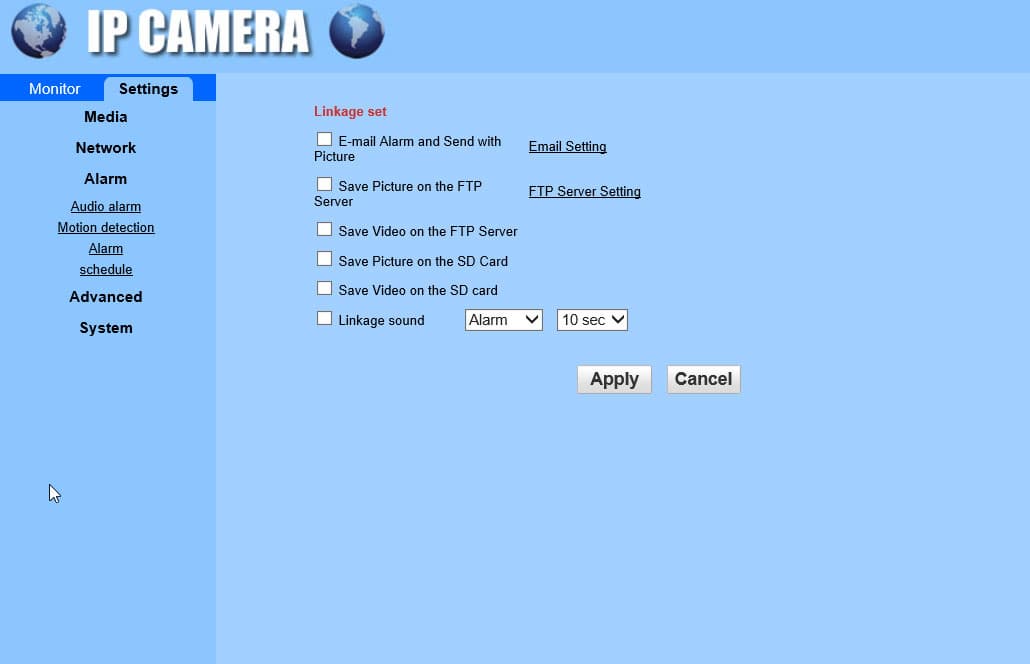Click the Linkage set heading text

(x=350, y=112)
